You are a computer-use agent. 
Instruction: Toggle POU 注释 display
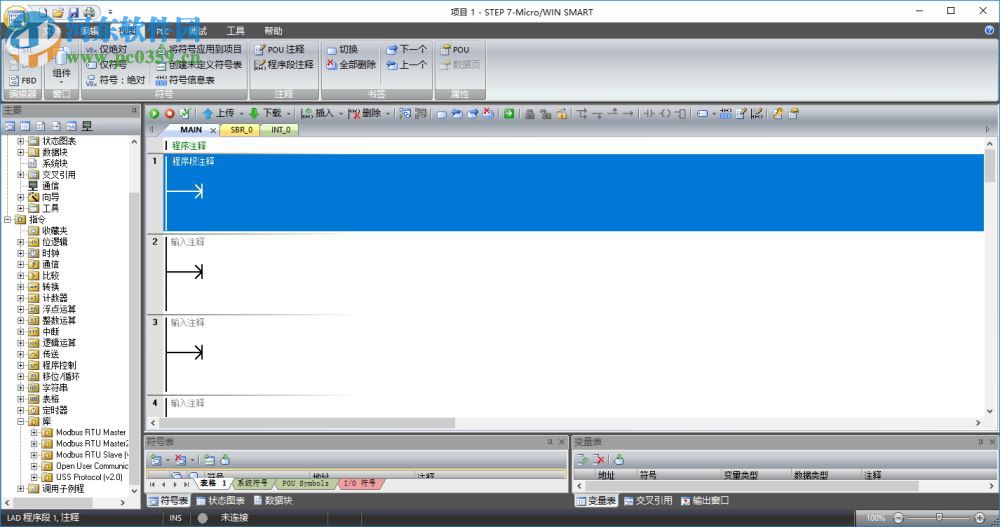coord(279,49)
